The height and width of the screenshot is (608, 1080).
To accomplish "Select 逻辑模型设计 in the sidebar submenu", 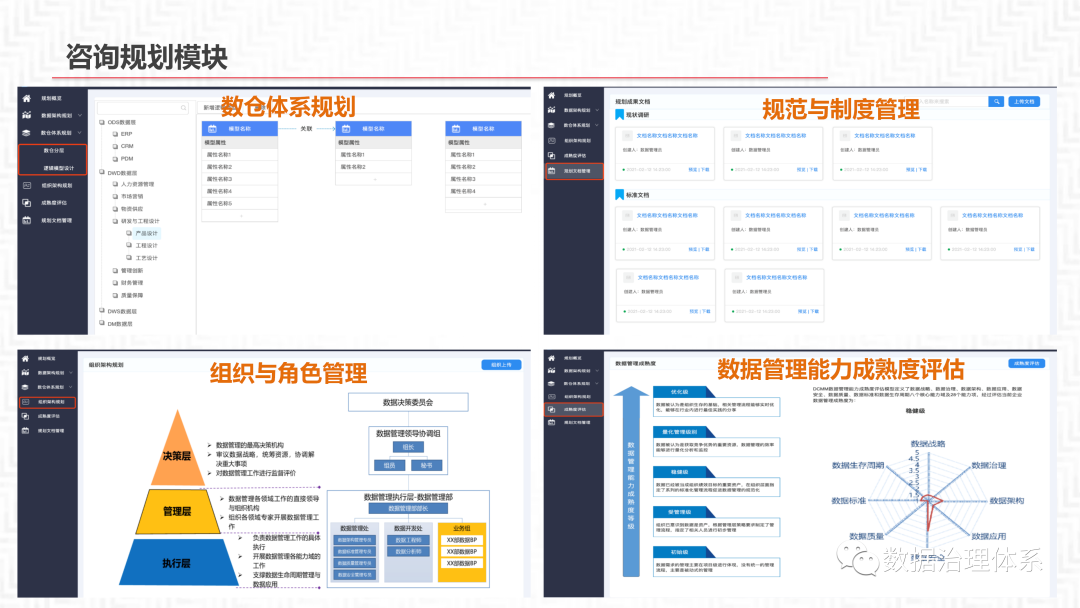I will (58, 167).
